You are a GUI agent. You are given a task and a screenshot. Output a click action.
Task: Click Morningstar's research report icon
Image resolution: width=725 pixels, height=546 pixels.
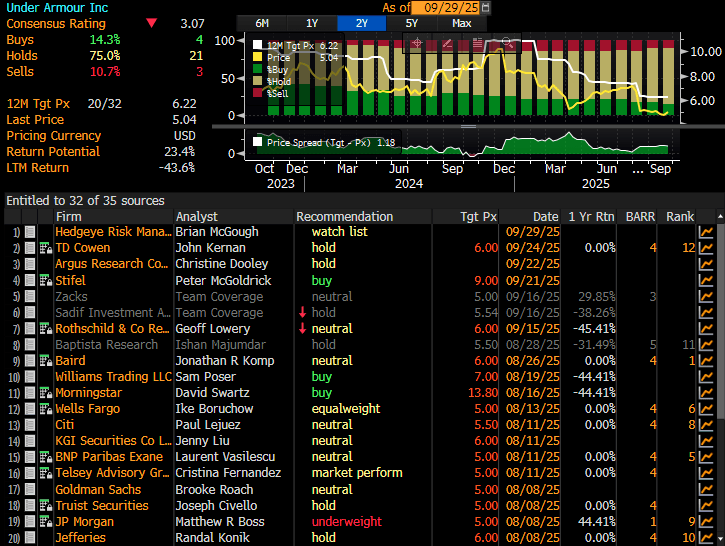click(45, 393)
